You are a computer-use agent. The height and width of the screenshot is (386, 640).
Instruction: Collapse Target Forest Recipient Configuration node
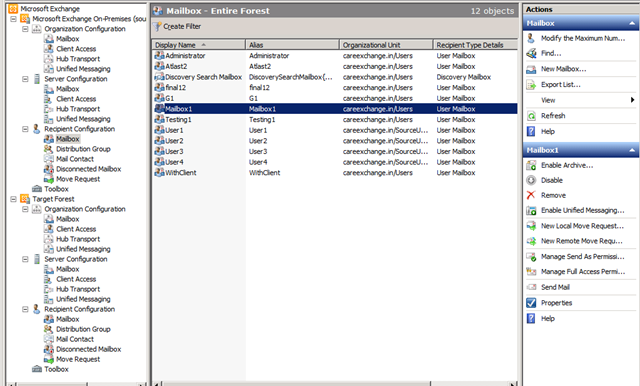25,309
